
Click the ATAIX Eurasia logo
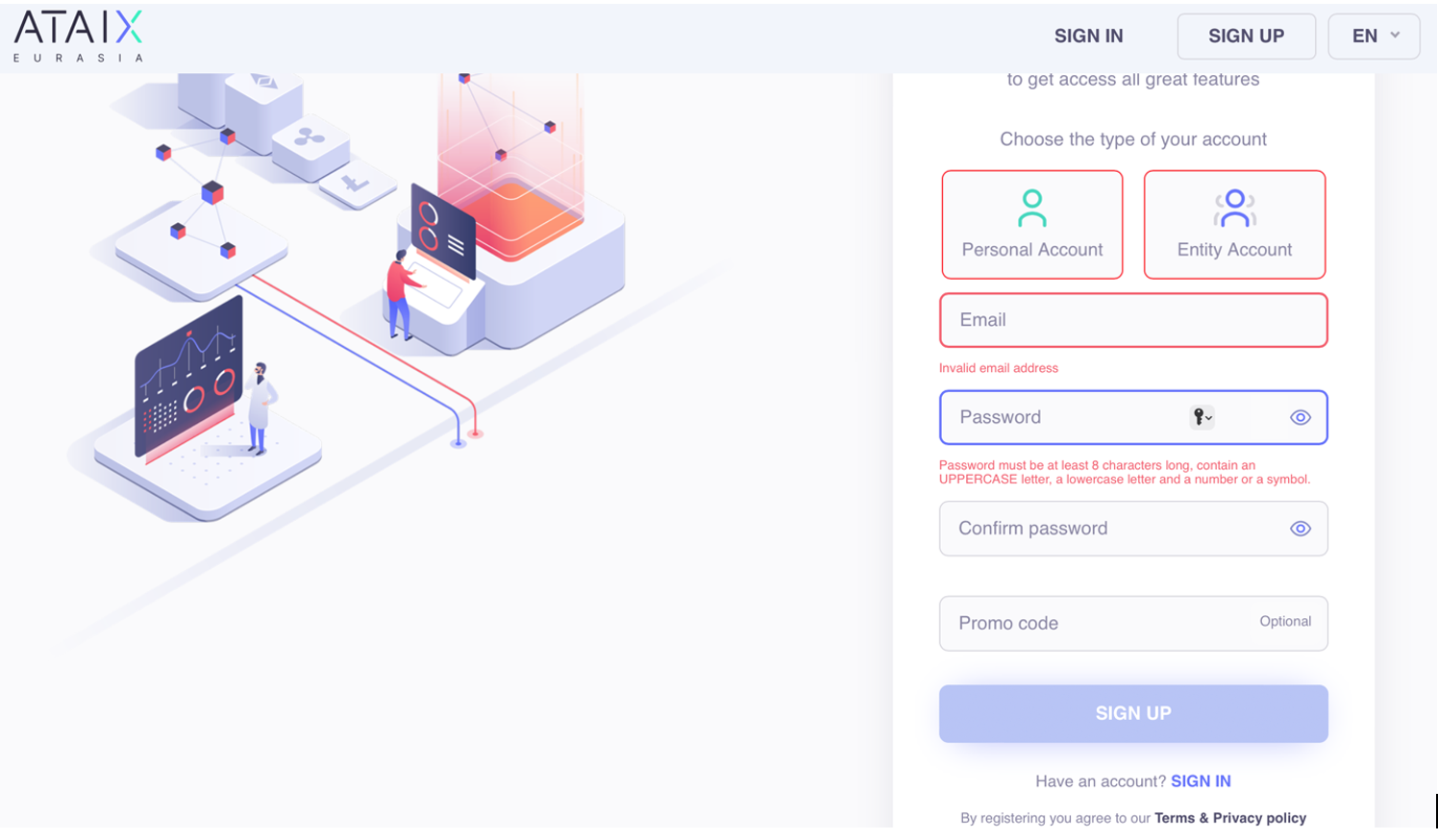(x=79, y=37)
